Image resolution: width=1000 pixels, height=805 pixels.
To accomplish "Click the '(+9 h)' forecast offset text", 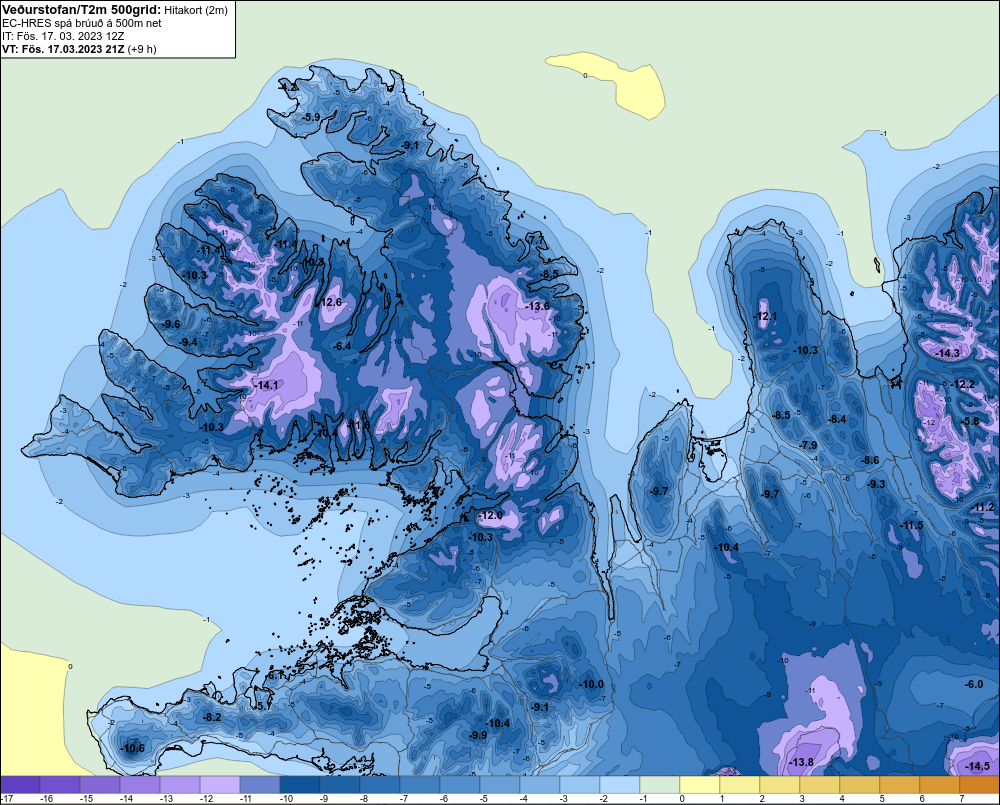I will pos(142,49).
